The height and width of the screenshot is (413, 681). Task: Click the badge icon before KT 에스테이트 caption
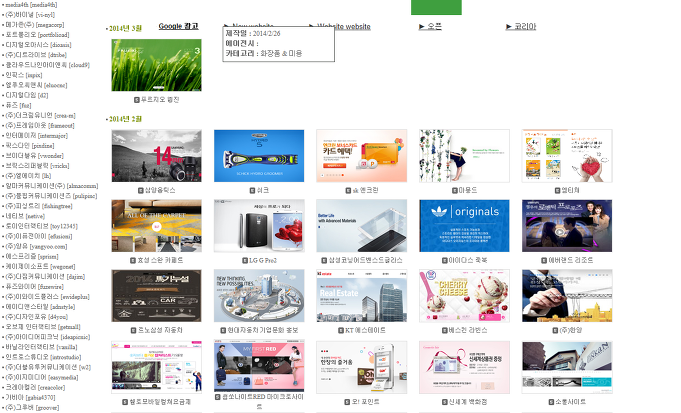point(341,330)
